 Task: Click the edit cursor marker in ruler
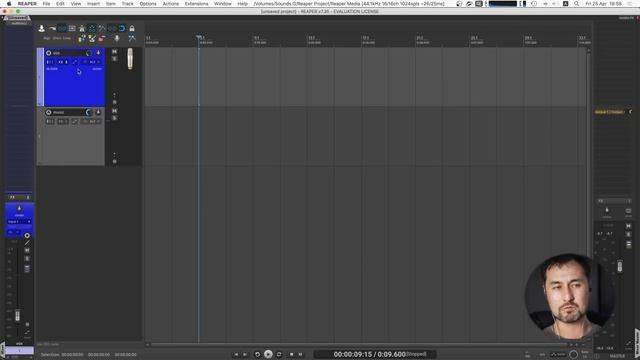199,37
